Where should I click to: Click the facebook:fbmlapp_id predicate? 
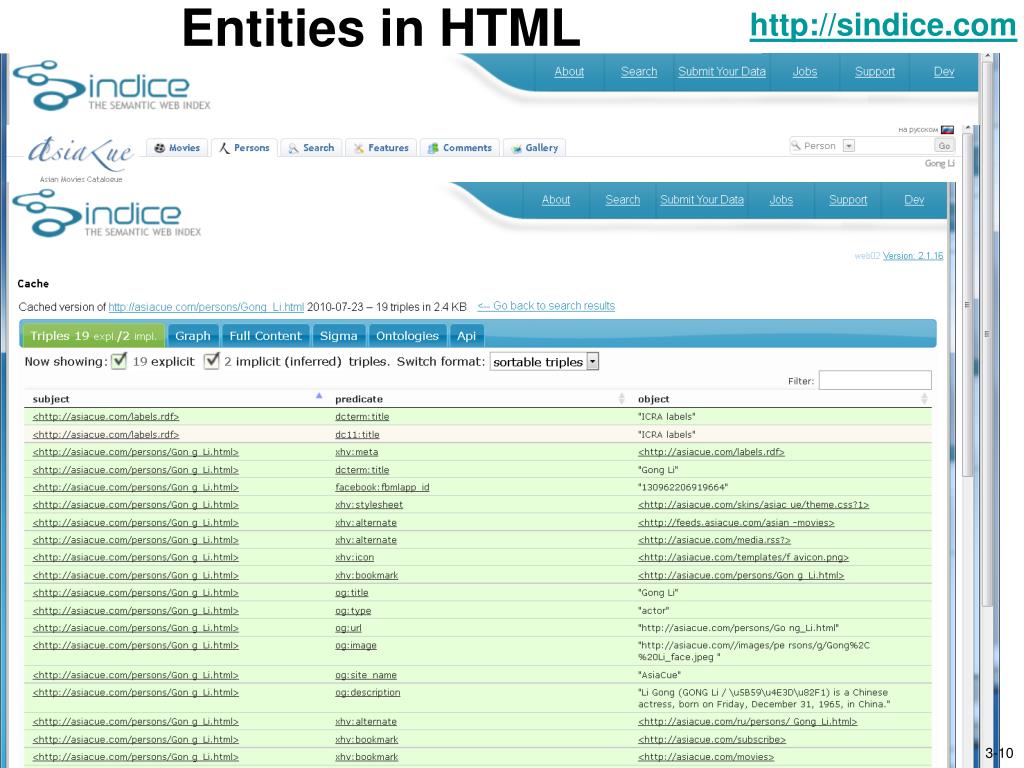coord(382,487)
